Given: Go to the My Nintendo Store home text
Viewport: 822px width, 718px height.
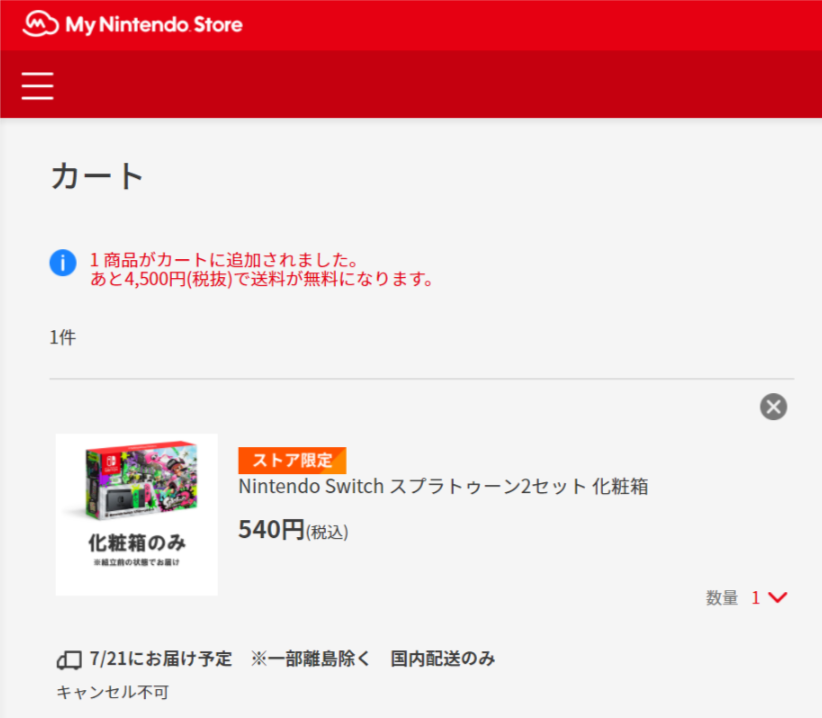Looking at the screenshot, I should (x=154, y=25).
